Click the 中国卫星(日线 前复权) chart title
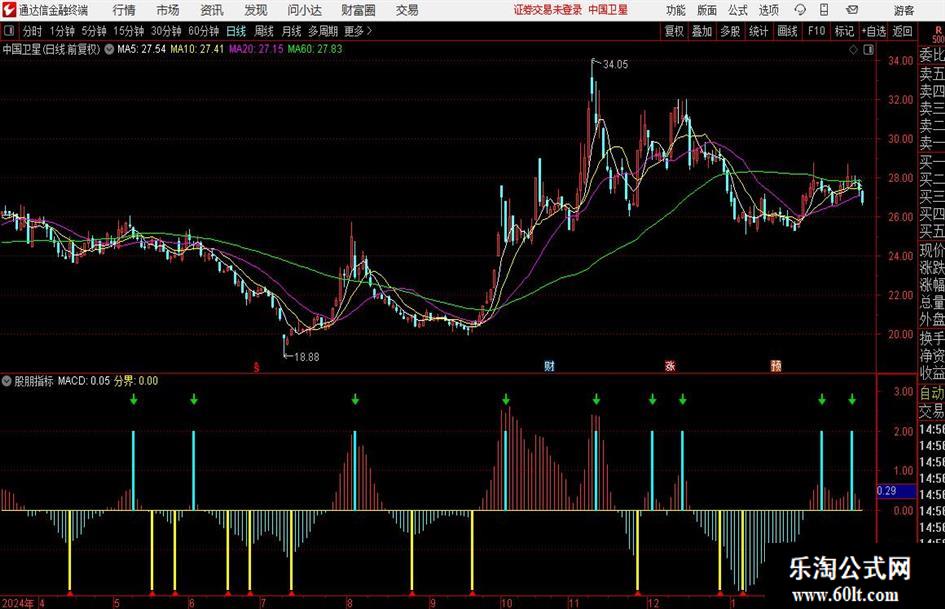The width and height of the screenshot is (945, 609). (52, 49)
